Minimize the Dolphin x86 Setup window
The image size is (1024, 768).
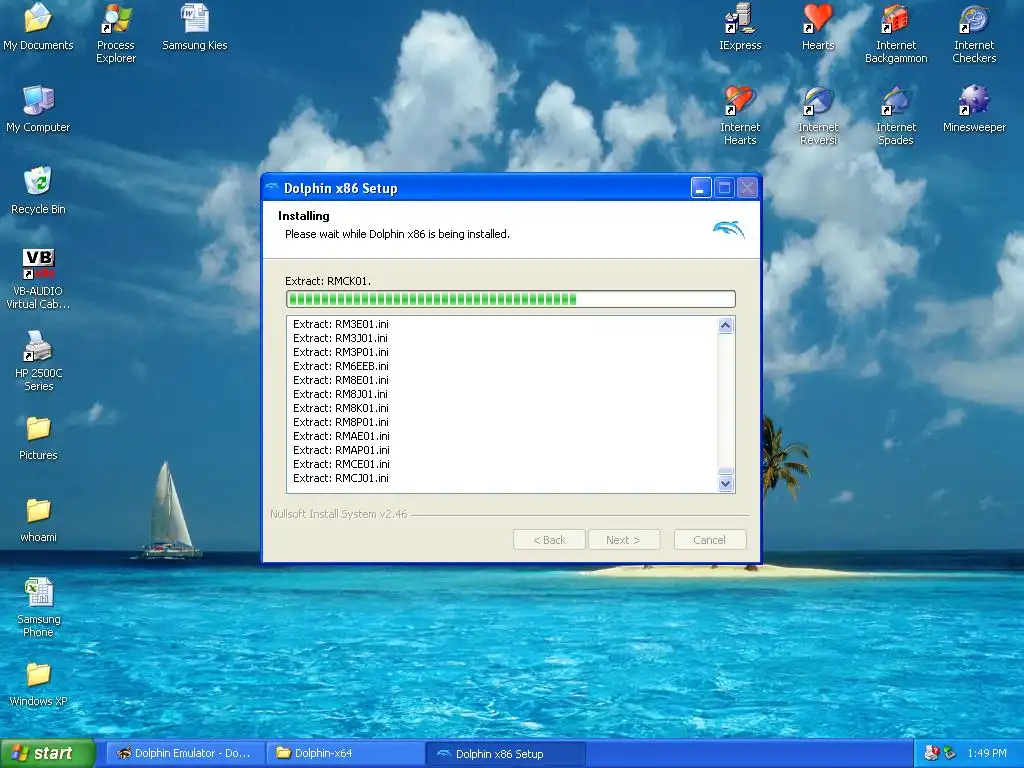(x=701, y=188)
